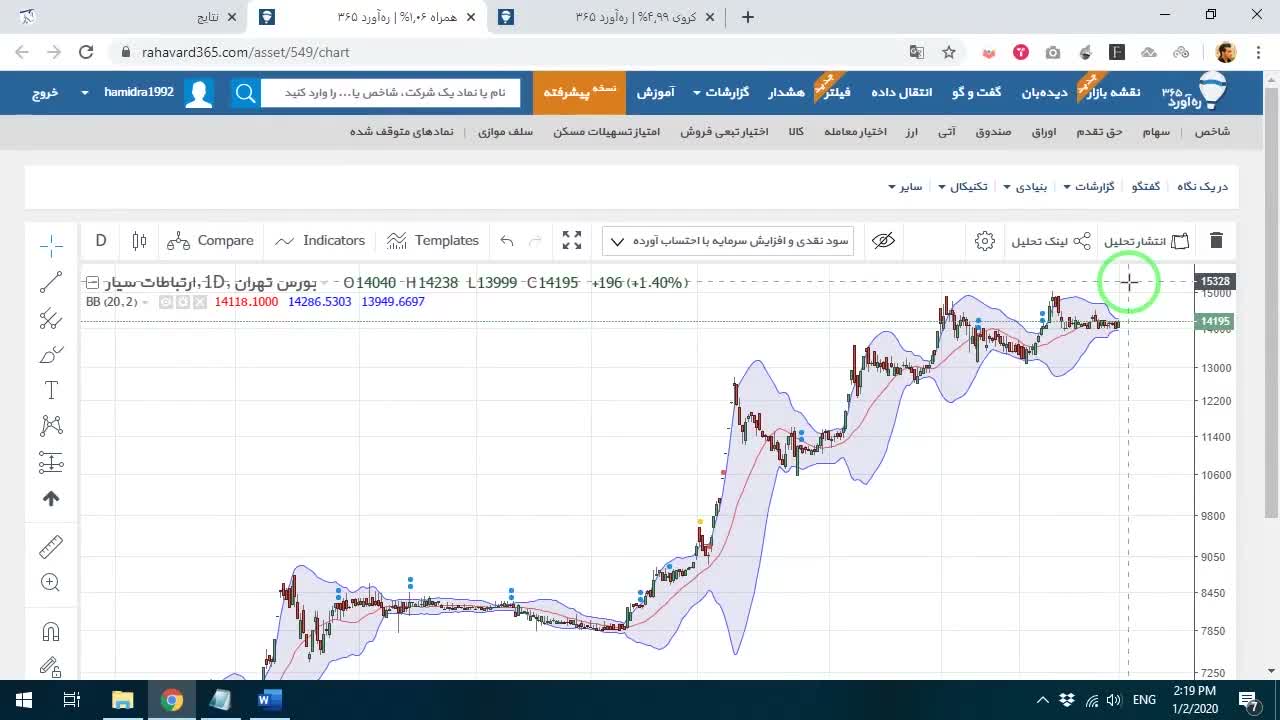
Task: Delete drawings with the trash icon
Action: (x=1216, y=241)
